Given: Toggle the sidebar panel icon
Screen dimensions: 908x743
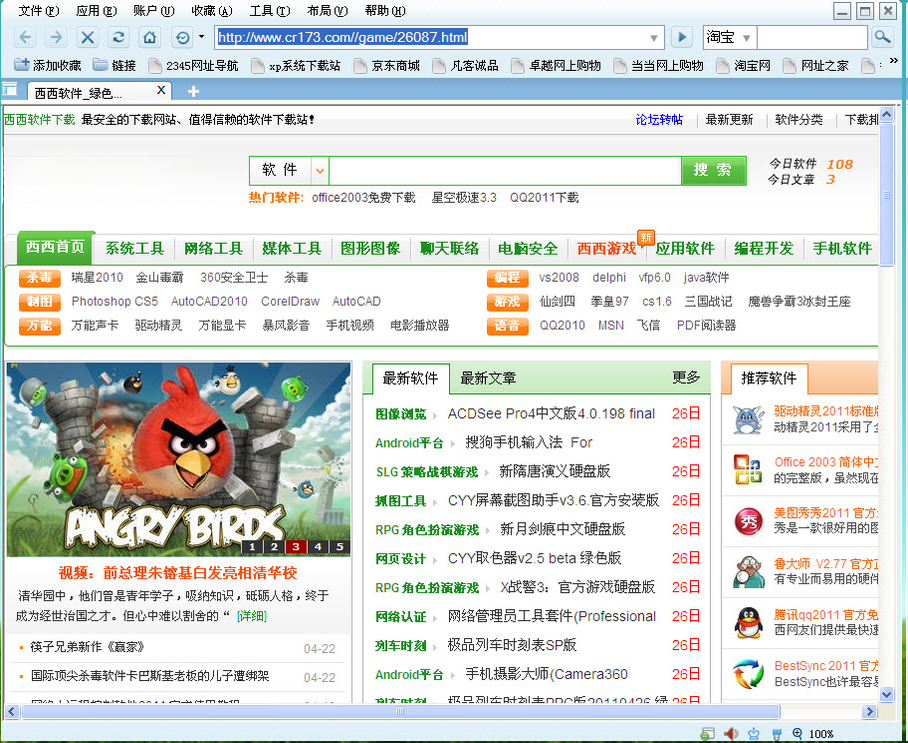Looking at the screenshot, I should 9,90.
